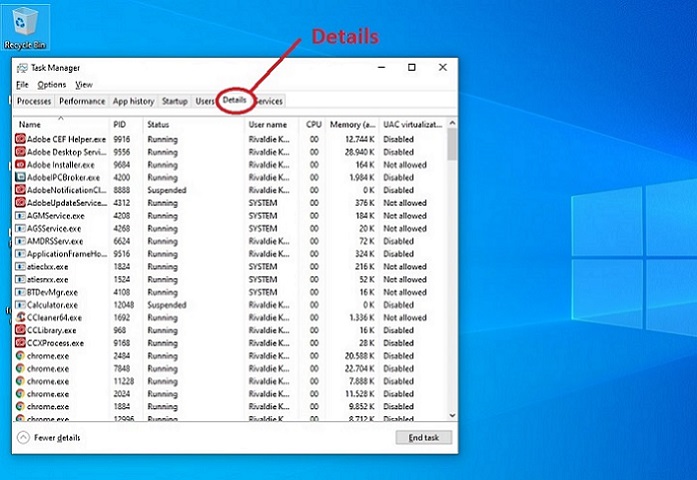This screenshot has width=697, height=480.
Task: Select the BTDevMgr.exe process row
Action: pos(62,292)
